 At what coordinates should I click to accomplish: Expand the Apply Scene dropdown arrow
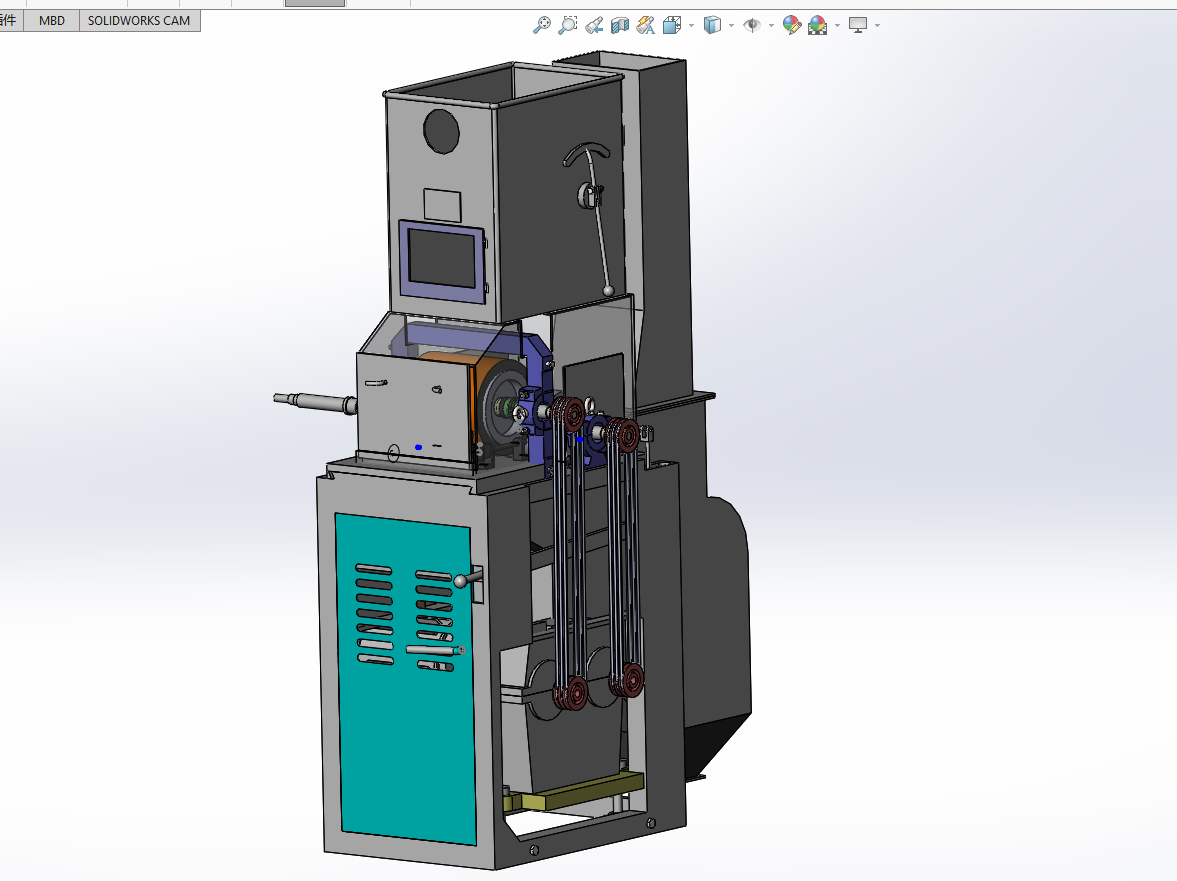click(837, 26)
